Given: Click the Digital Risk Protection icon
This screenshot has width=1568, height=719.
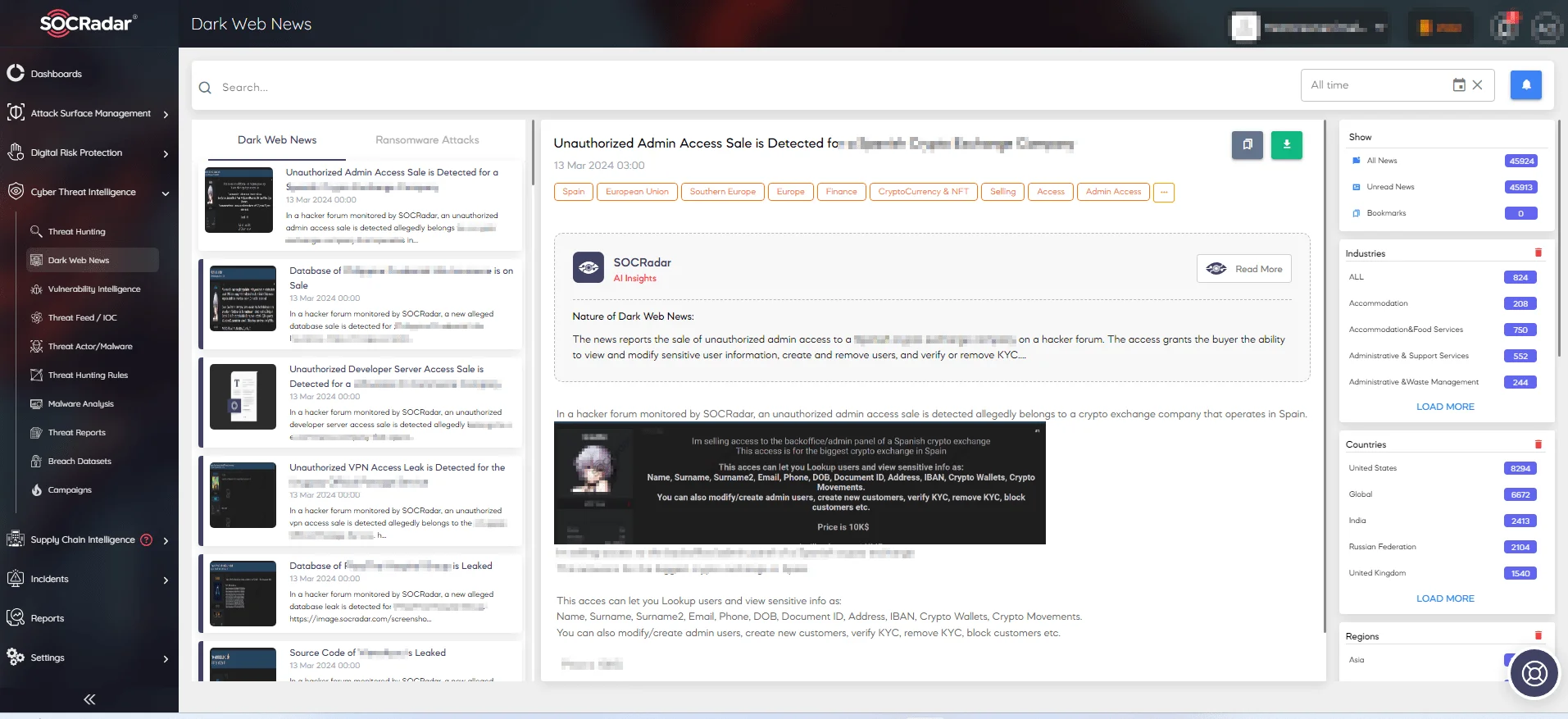Looking at the screenshot, I should 16,152.
